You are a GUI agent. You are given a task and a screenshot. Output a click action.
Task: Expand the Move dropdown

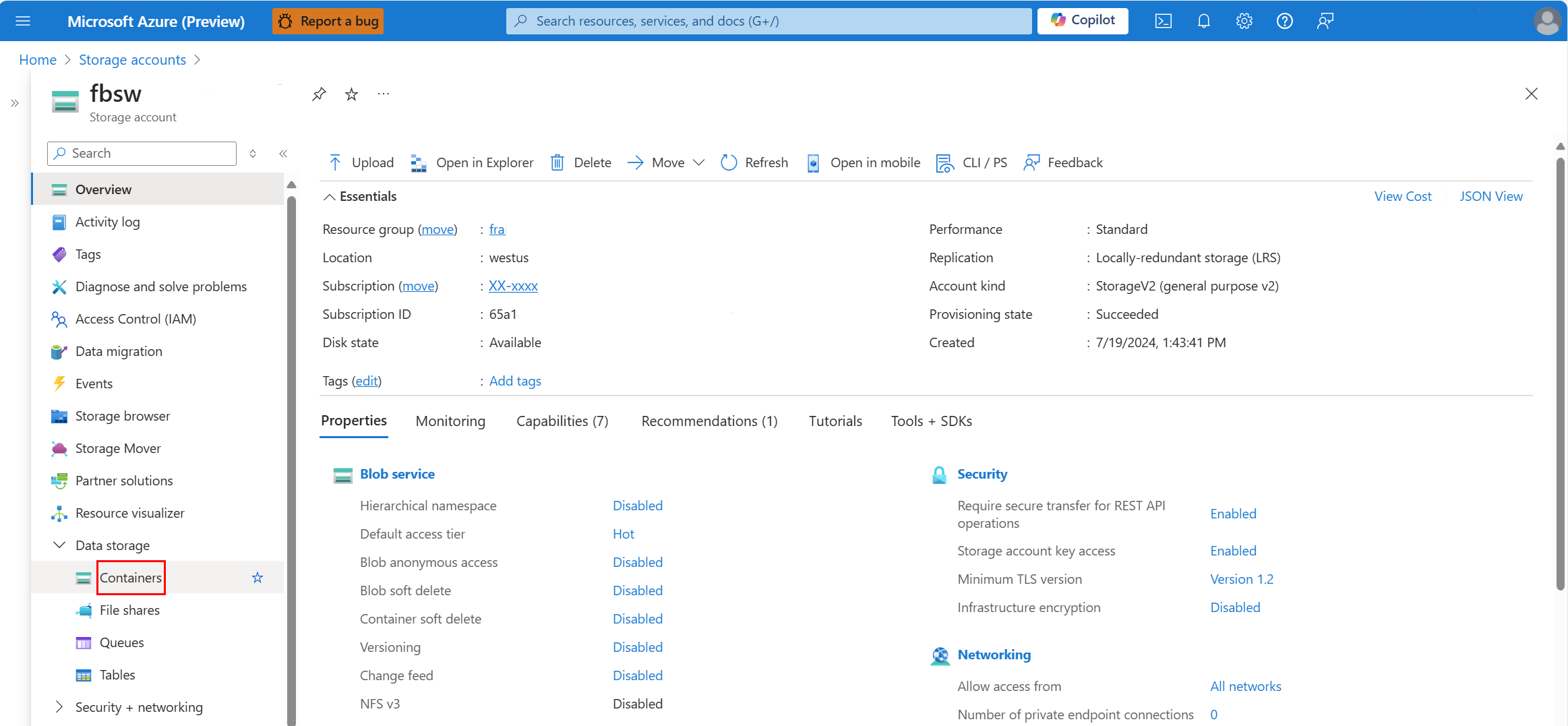click(699, 162)
